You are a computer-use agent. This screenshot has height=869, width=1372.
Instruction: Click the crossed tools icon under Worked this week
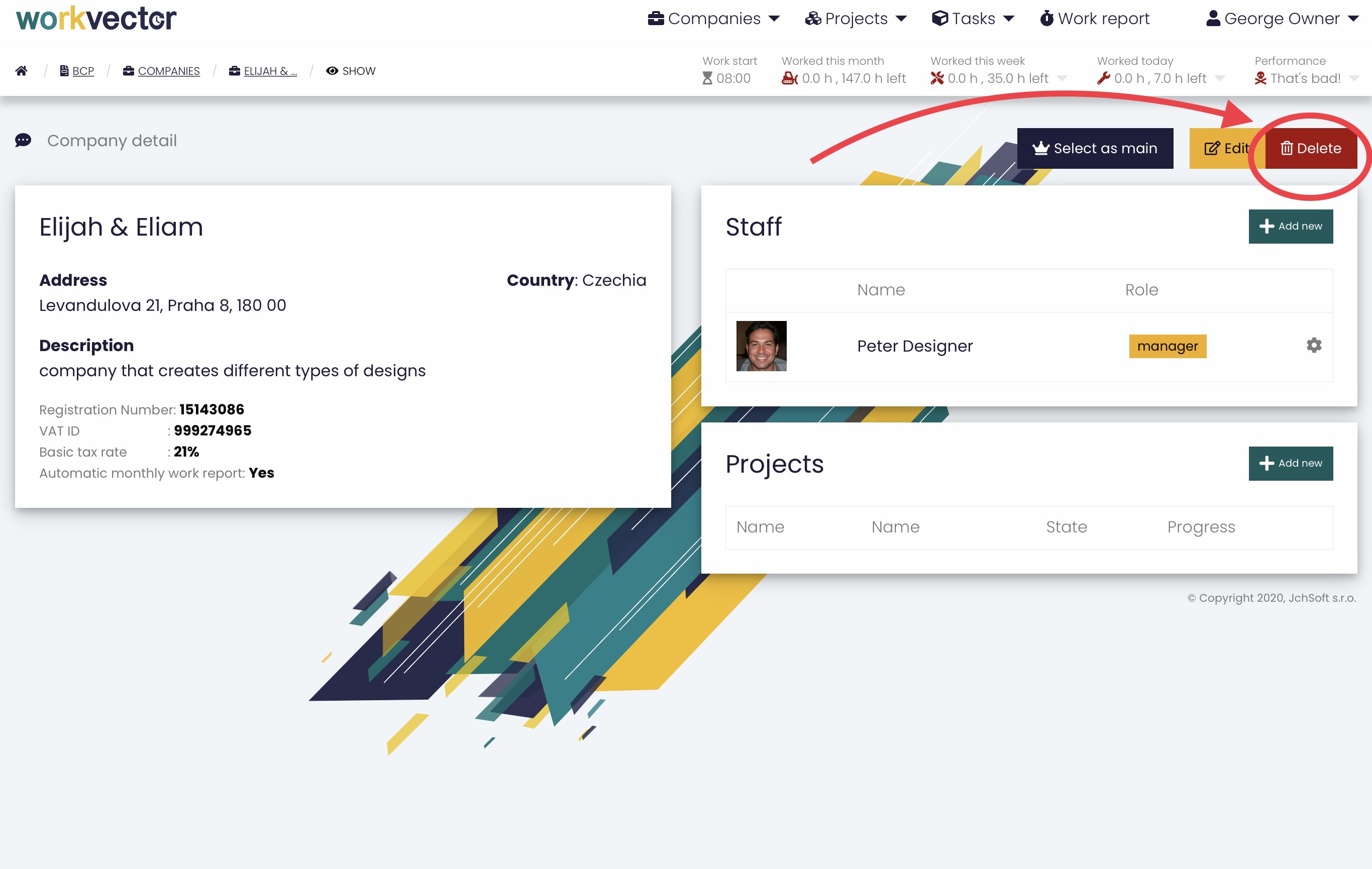(937, 78)
